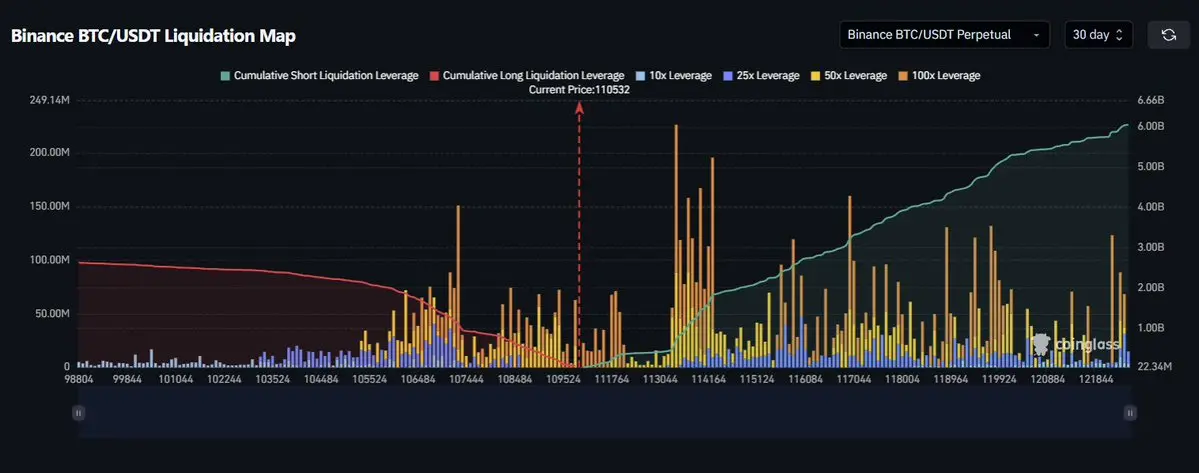Click the 120884 price axis label
Viewport: 1199px width, 473px height.
(1048, 379)
